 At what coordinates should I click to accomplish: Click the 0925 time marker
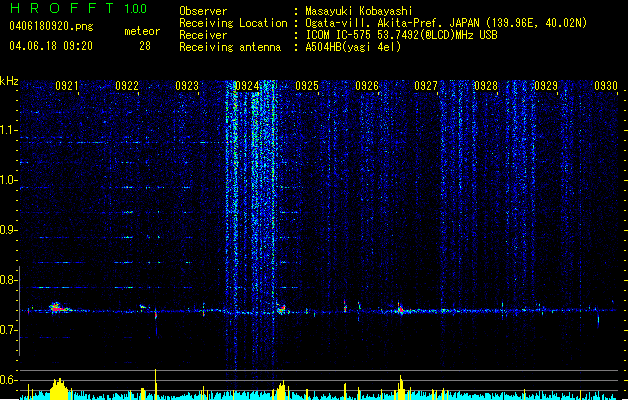[x=307, y=86]
